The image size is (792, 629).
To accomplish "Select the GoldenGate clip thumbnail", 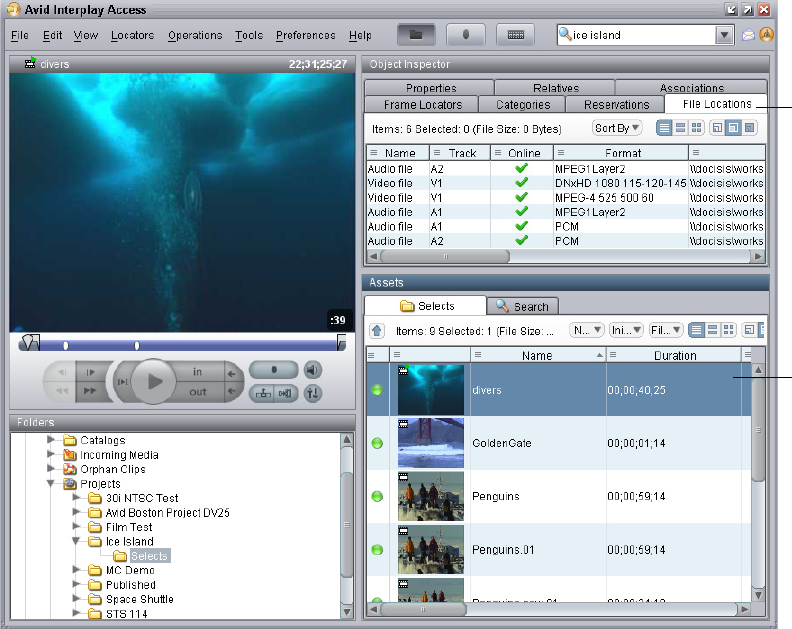I will click(431, 443).
